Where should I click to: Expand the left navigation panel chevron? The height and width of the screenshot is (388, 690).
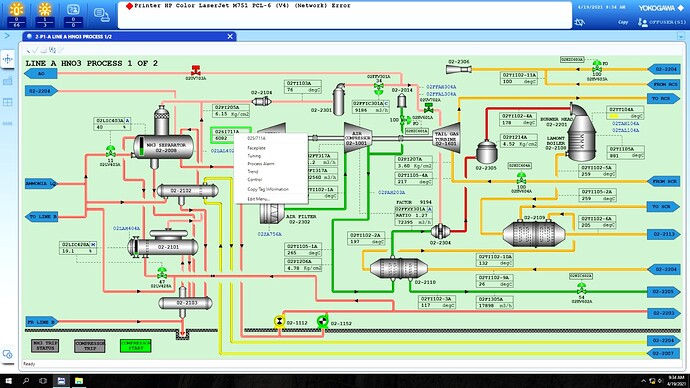coord(7,36)
